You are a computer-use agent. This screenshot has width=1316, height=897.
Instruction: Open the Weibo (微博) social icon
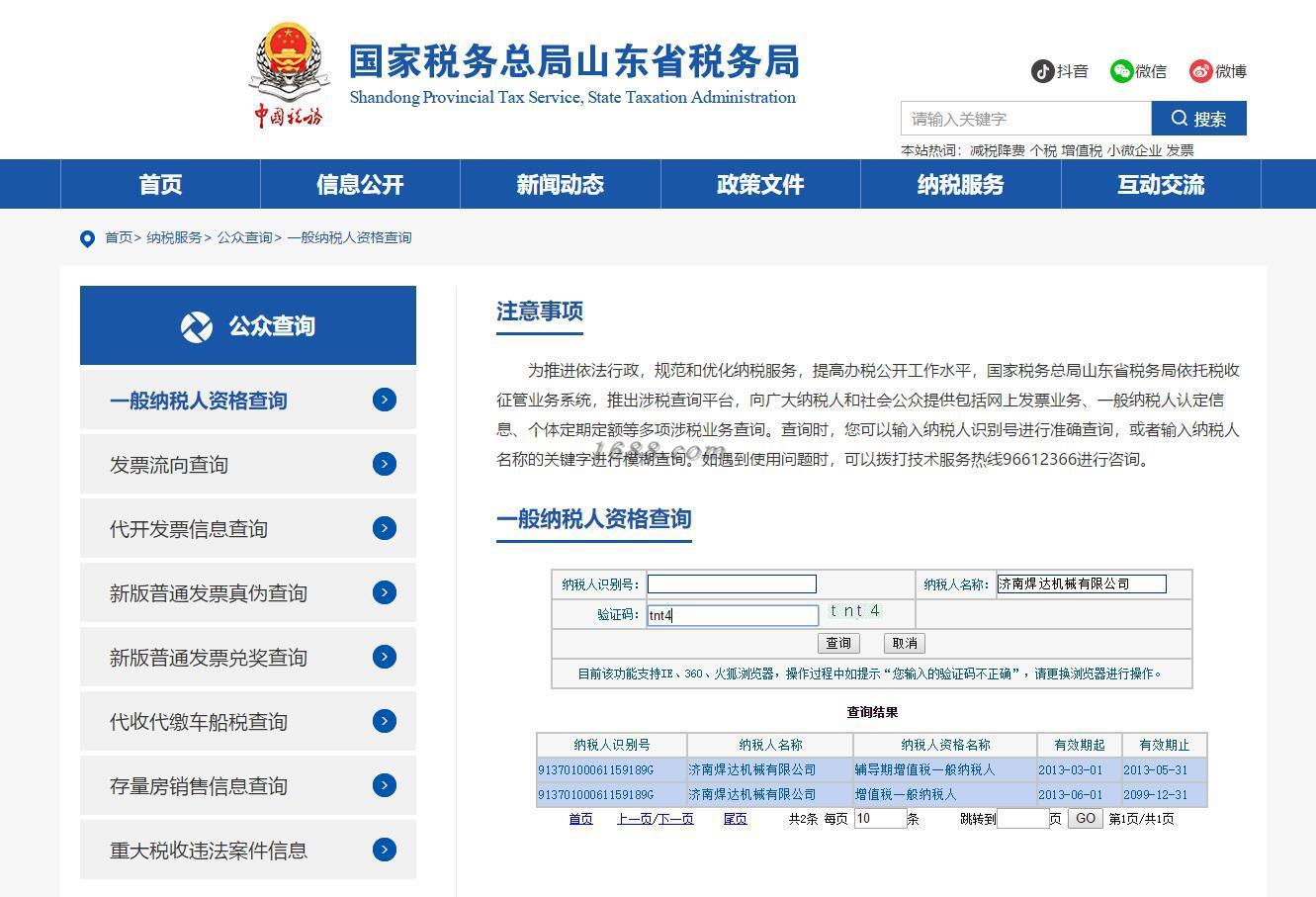(x=1200, y=71)
